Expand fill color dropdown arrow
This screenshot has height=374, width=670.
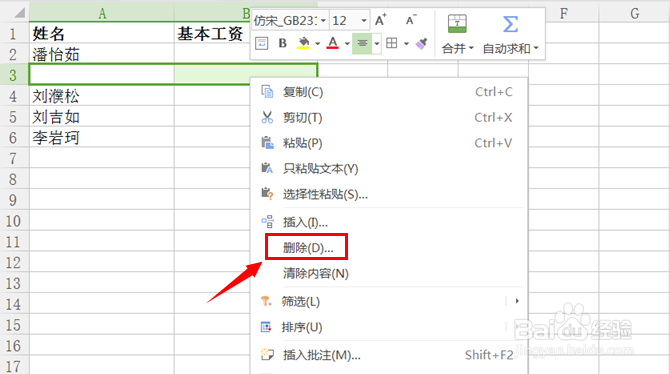pos(317,44)
